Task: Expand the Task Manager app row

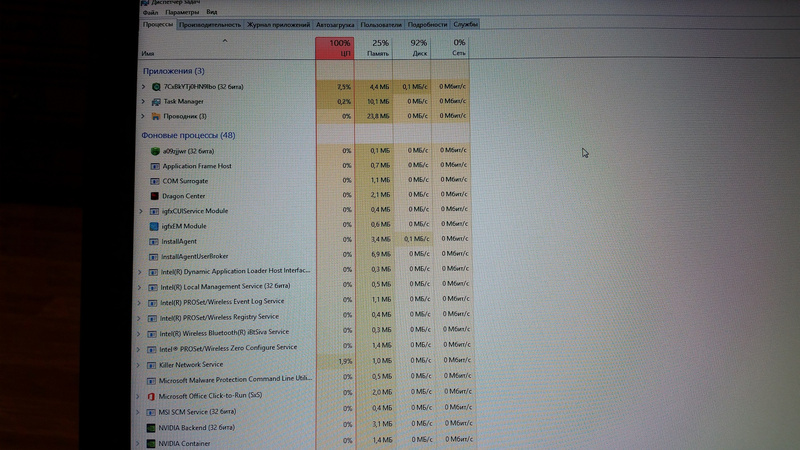Action: point(143,102)
